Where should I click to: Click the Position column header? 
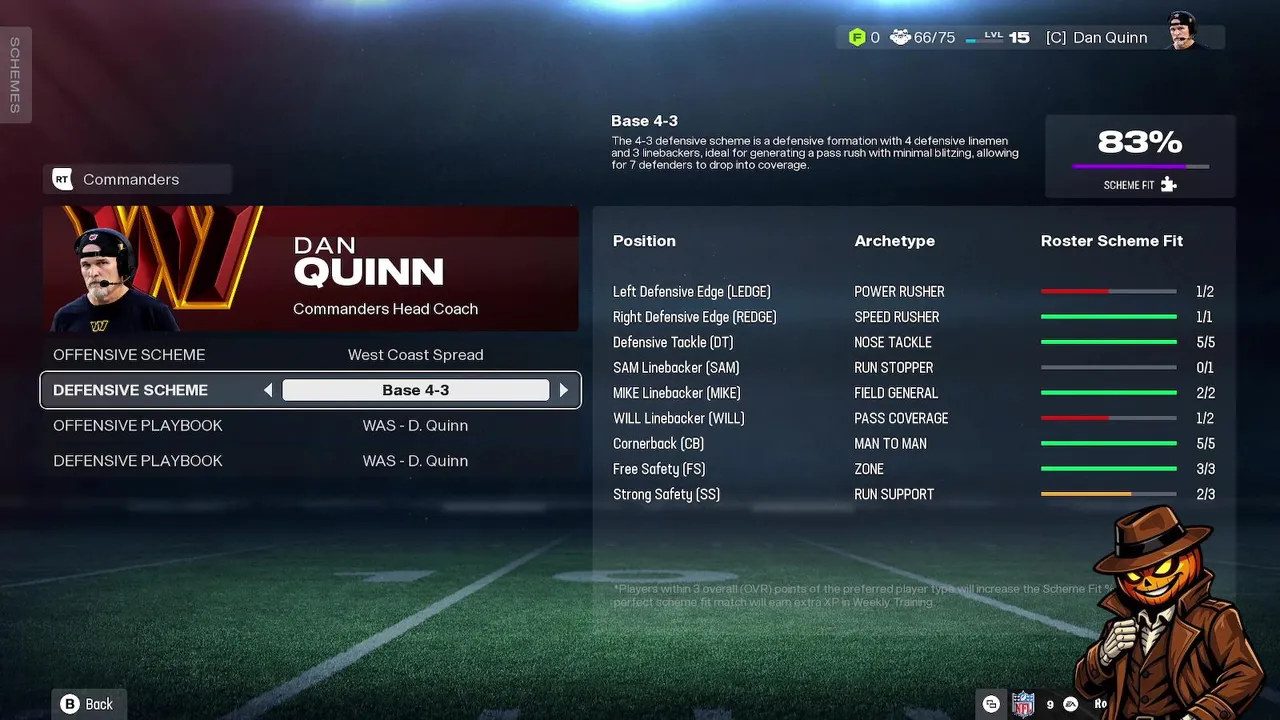[644, 241]
